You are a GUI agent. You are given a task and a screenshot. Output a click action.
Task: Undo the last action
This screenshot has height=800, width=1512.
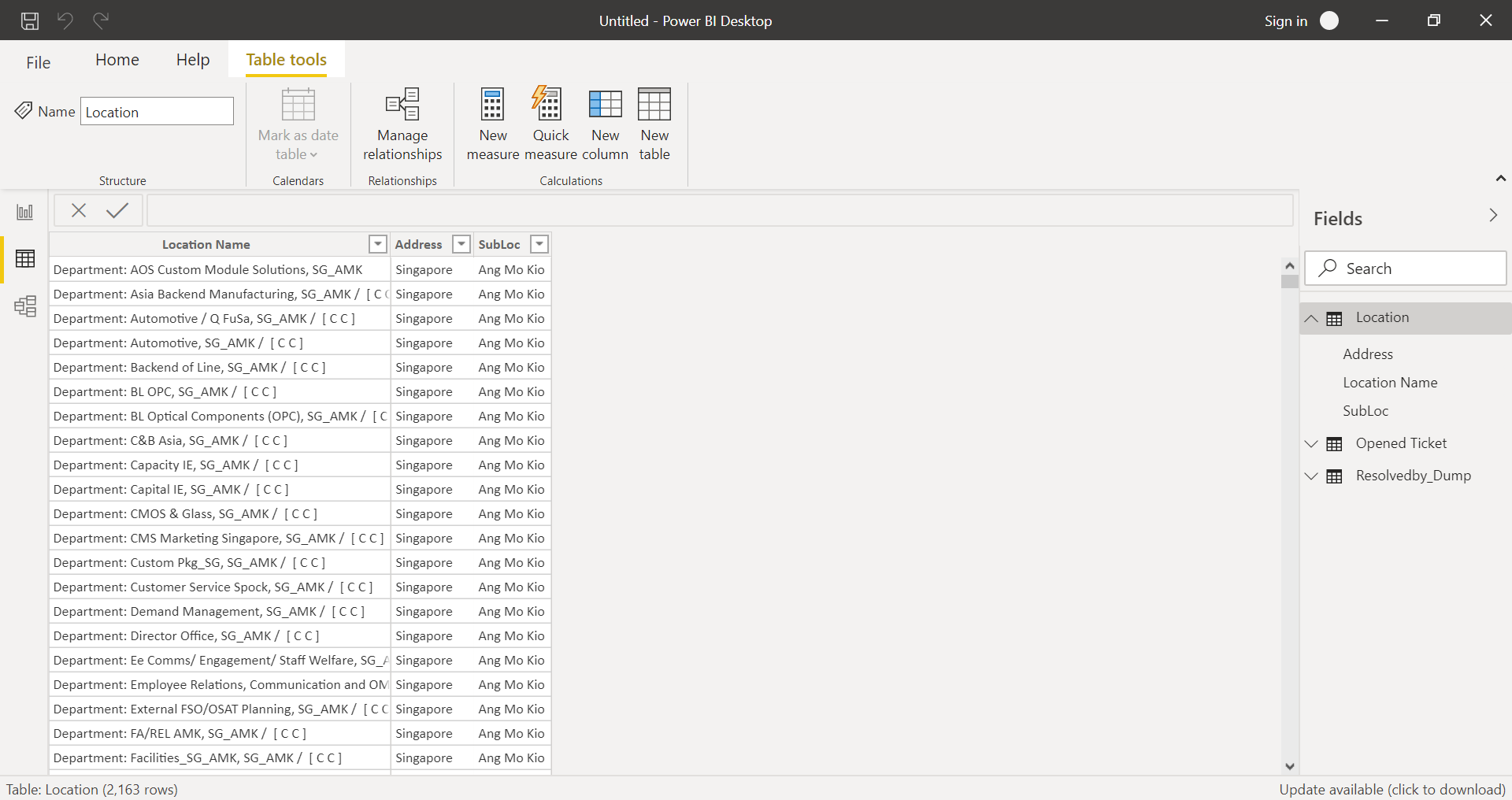pos(65,20)
